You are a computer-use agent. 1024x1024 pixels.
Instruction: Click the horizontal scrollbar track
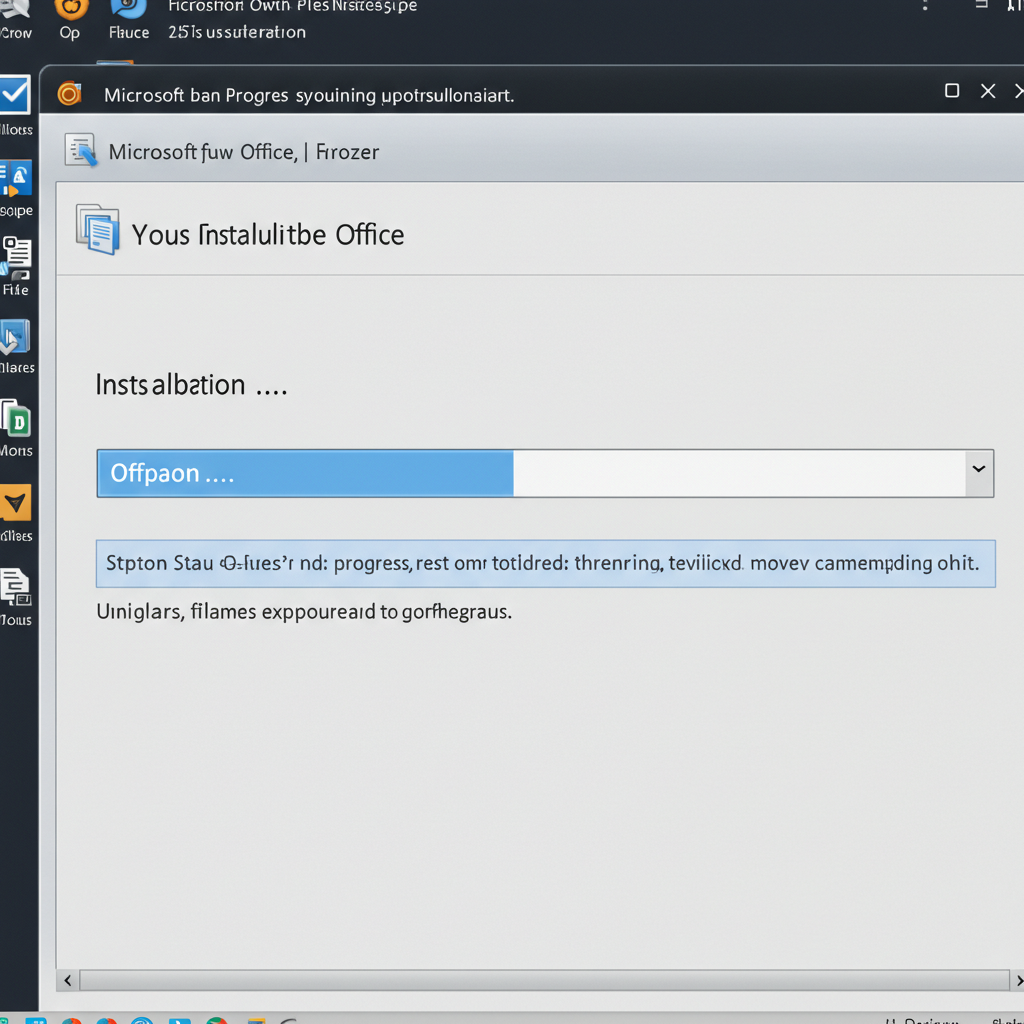(x=544, y=980)
